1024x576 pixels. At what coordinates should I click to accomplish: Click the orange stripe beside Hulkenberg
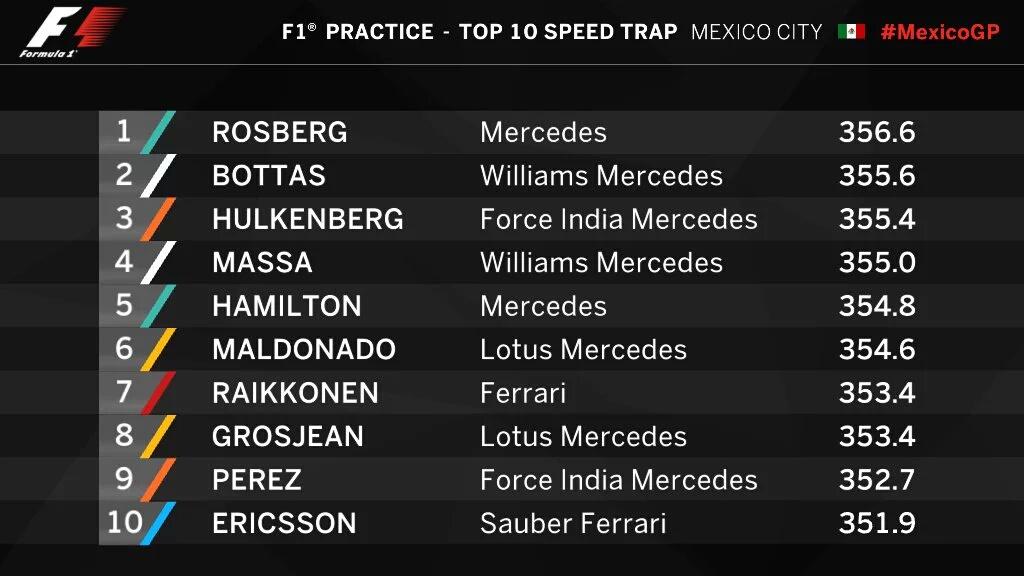[x=158, y=219]
